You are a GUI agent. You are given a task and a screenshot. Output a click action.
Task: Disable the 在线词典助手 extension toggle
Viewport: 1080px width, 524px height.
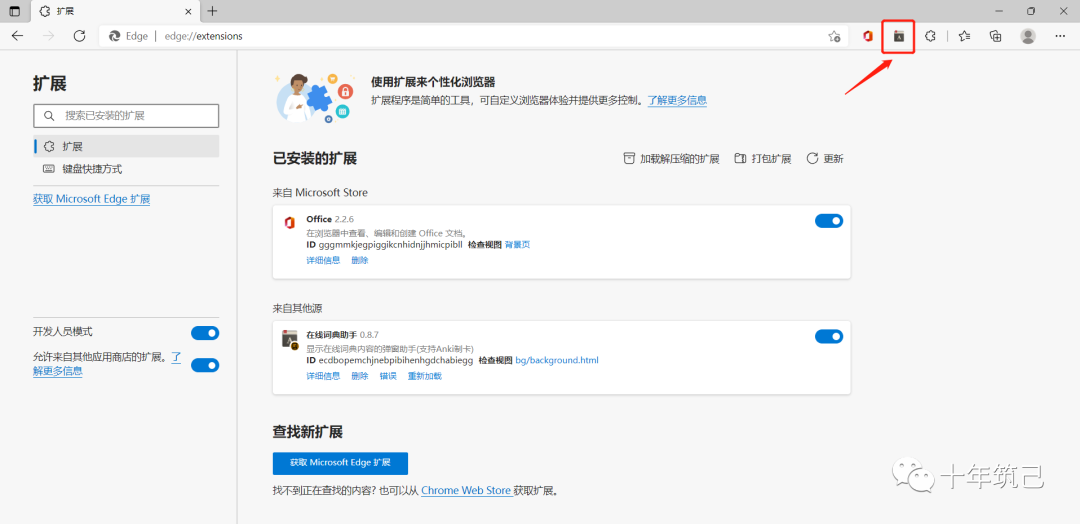click(829, 337)
